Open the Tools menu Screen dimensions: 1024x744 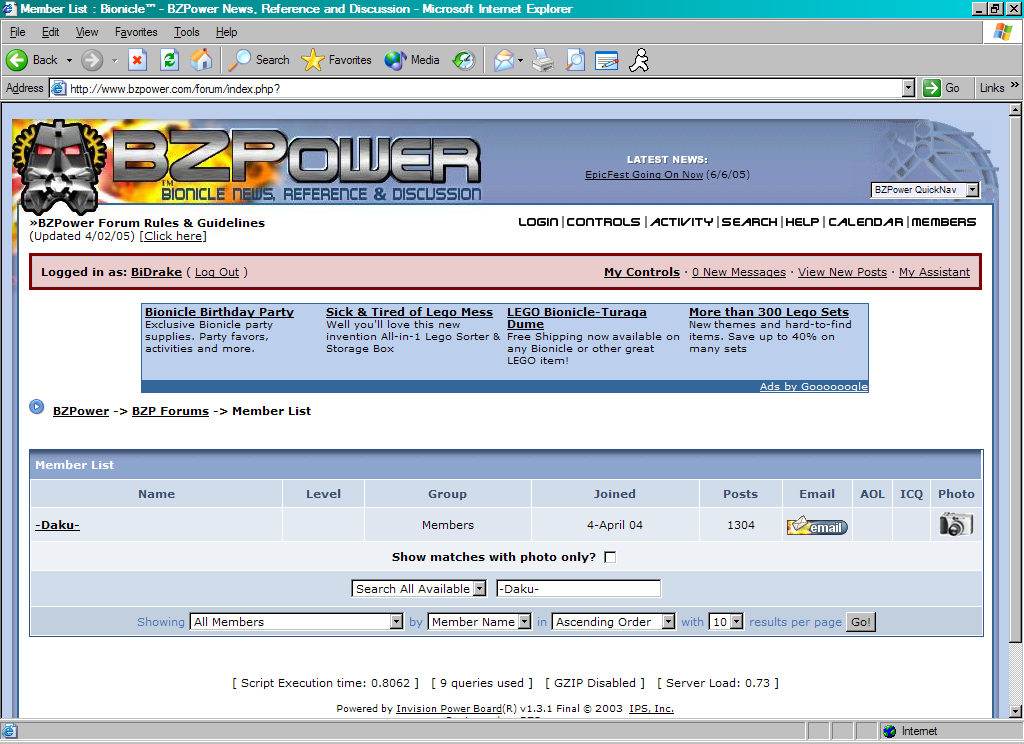(x=186, y=32)
